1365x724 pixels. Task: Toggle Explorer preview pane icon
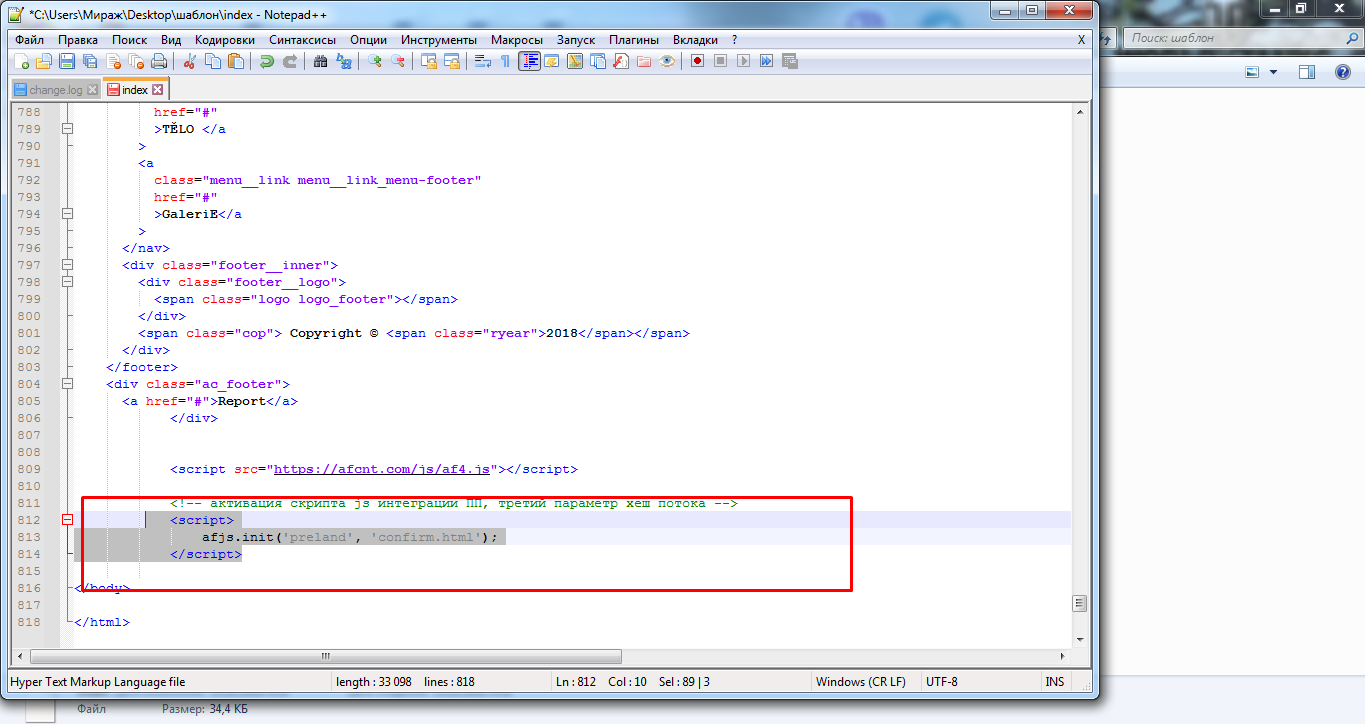[x=1307, y=72]
